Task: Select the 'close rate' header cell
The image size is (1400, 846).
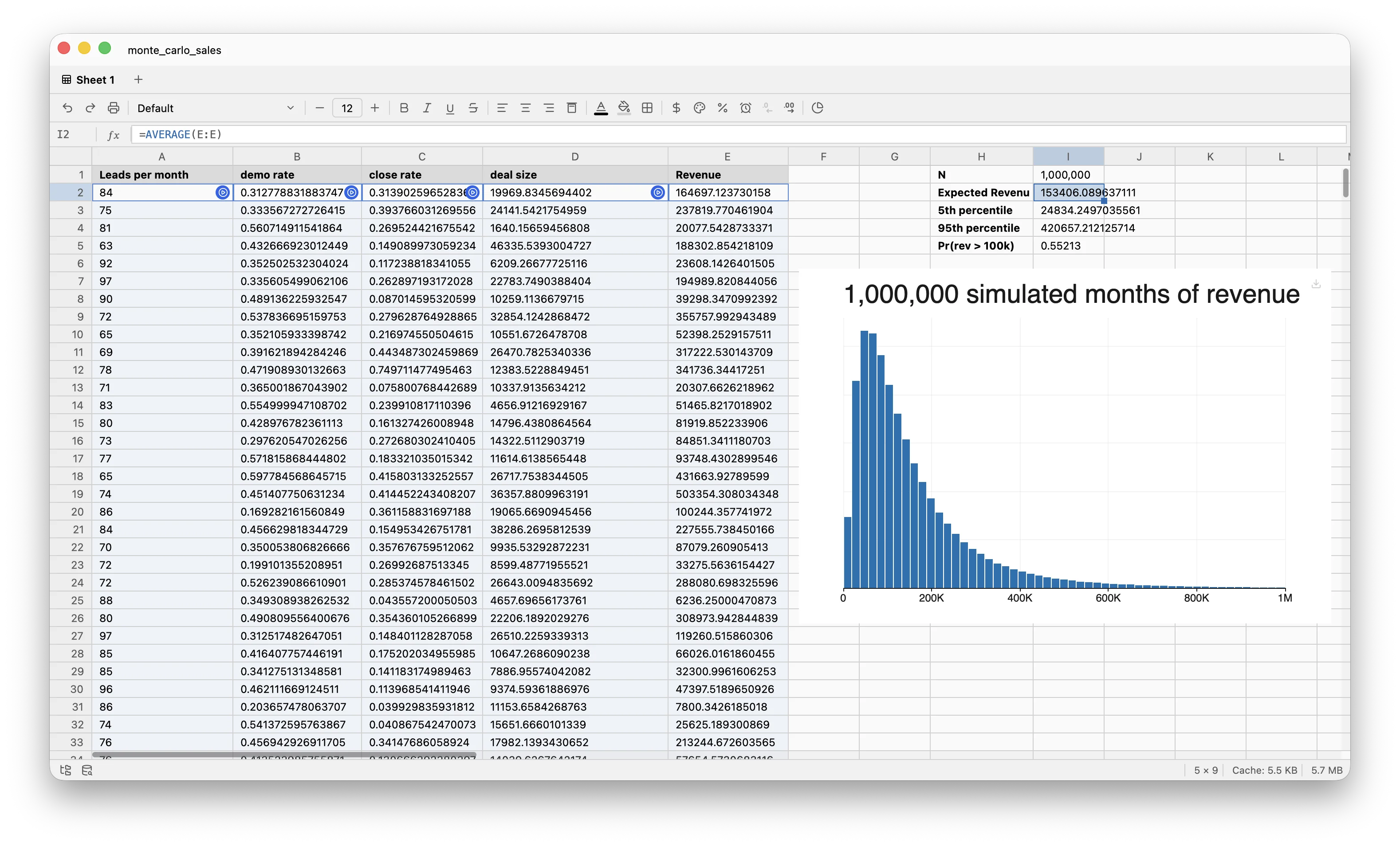Action: 421,175
